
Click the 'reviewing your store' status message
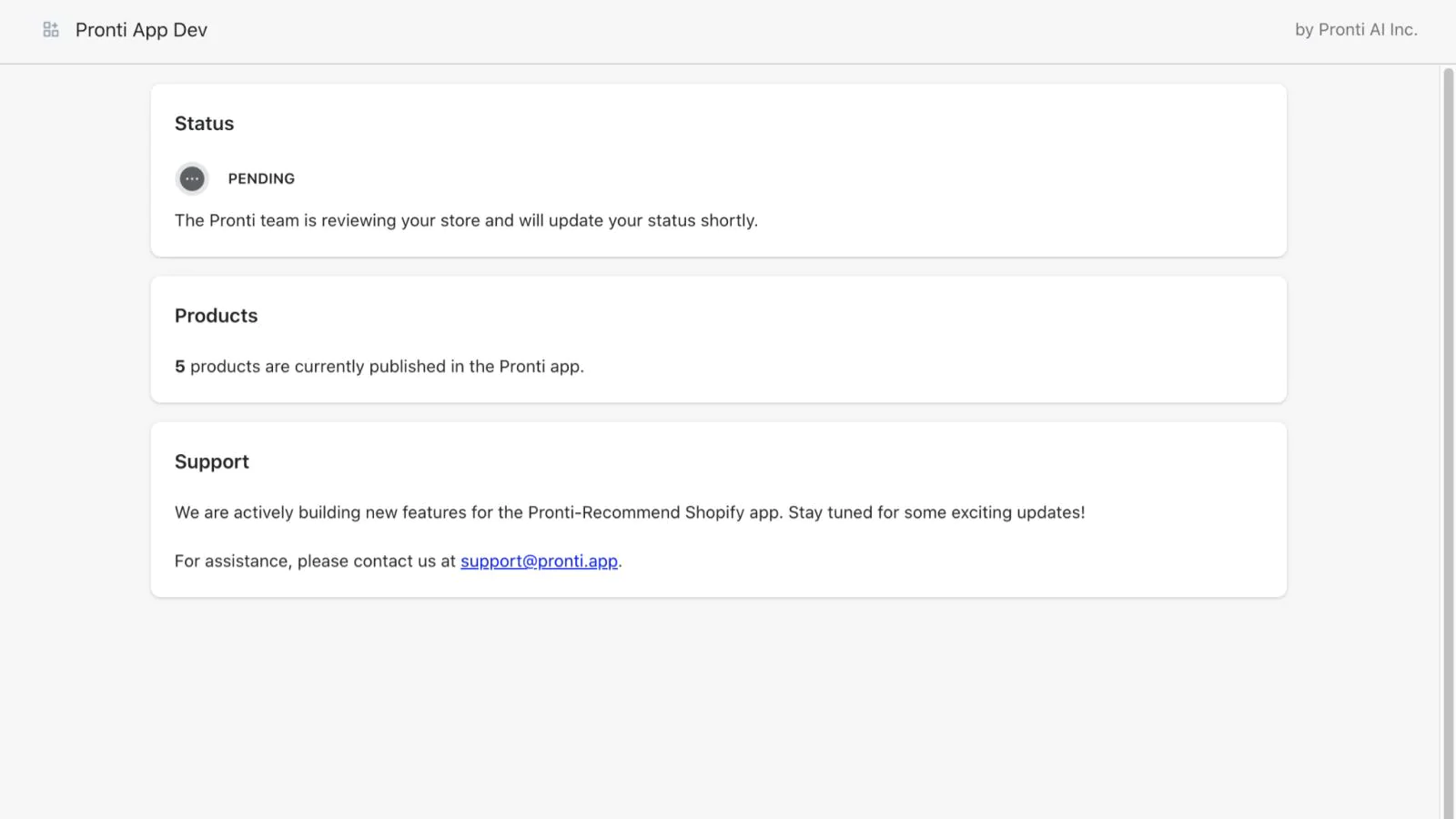click(x=466, y=221)
